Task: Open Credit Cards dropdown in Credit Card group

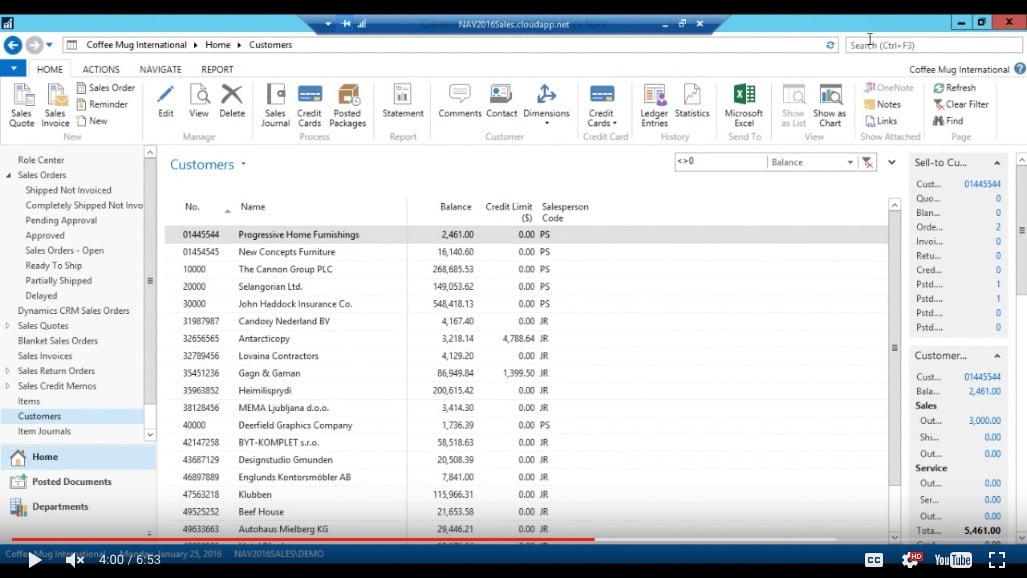Action: pyautogui.click(x=601, y=105)
